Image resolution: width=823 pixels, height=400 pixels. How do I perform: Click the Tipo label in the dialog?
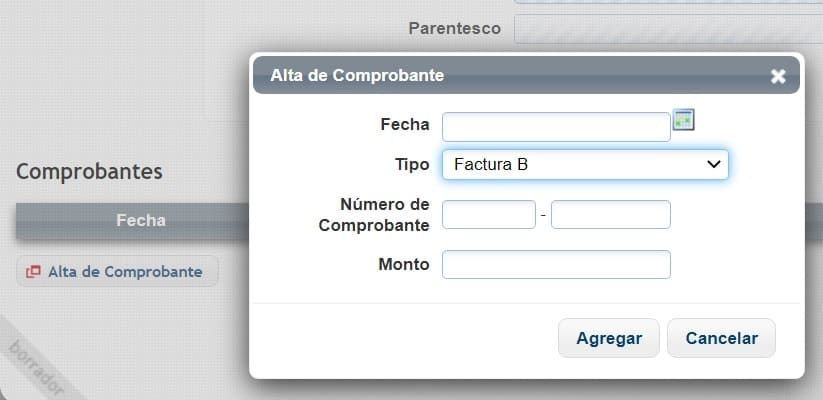[x=412, y=164]
